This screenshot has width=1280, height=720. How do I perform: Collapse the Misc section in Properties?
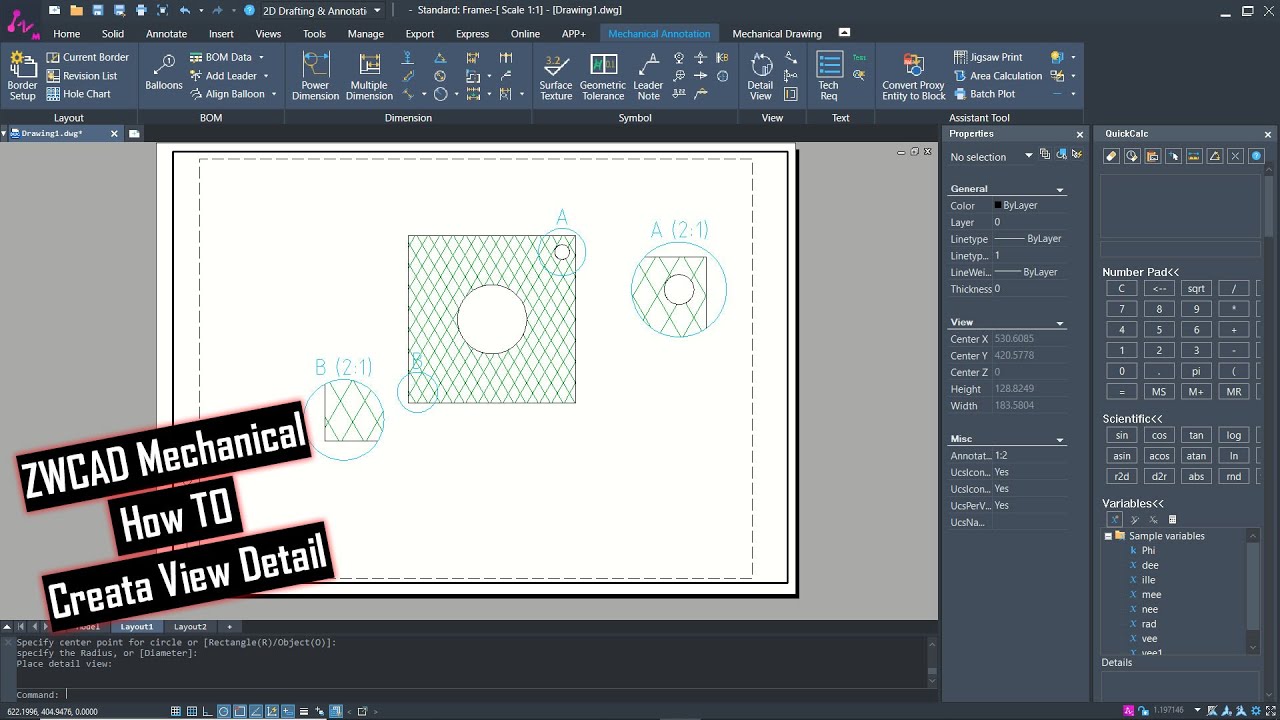[x=1060, y=440]
